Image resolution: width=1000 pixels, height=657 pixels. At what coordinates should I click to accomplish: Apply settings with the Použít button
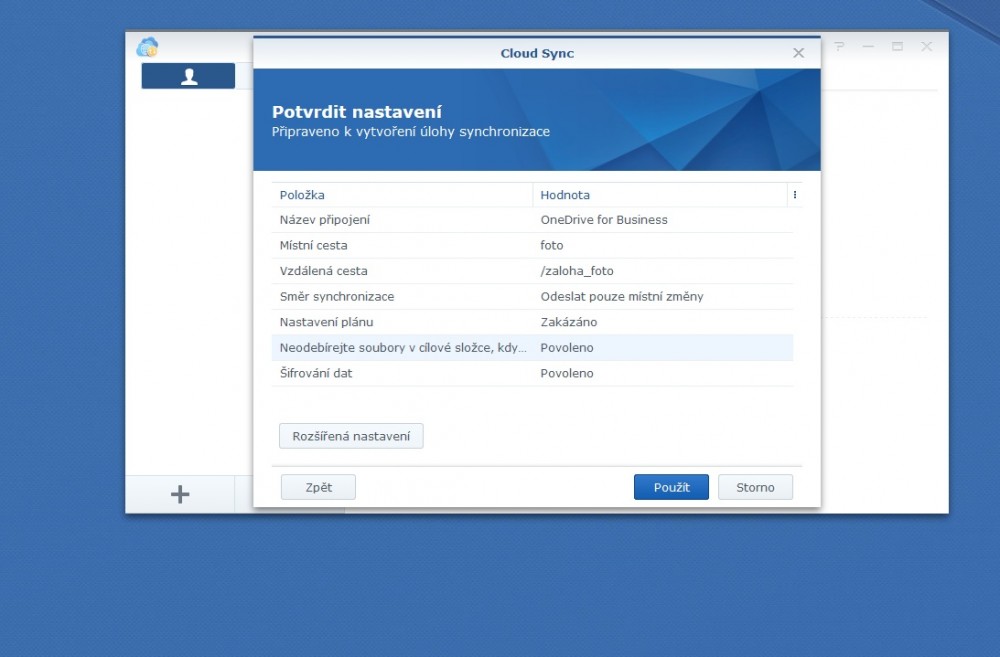click(x=671, y=487)
